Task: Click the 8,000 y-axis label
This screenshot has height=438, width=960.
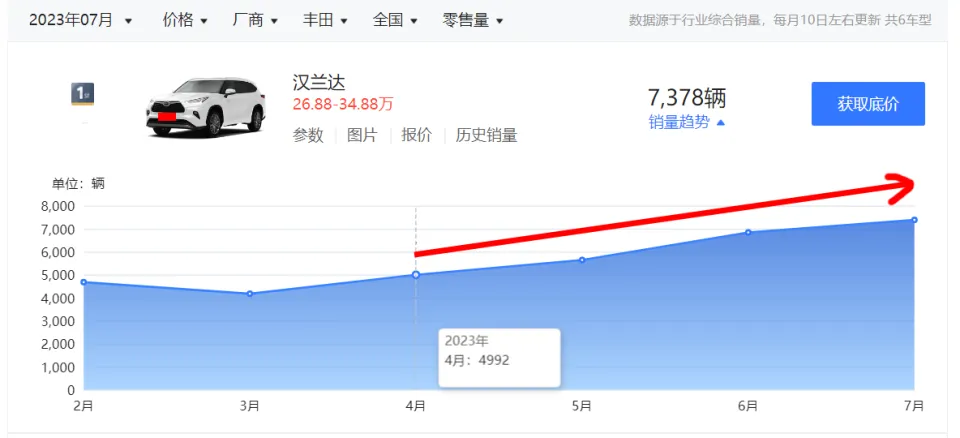Action: [58, 206]
